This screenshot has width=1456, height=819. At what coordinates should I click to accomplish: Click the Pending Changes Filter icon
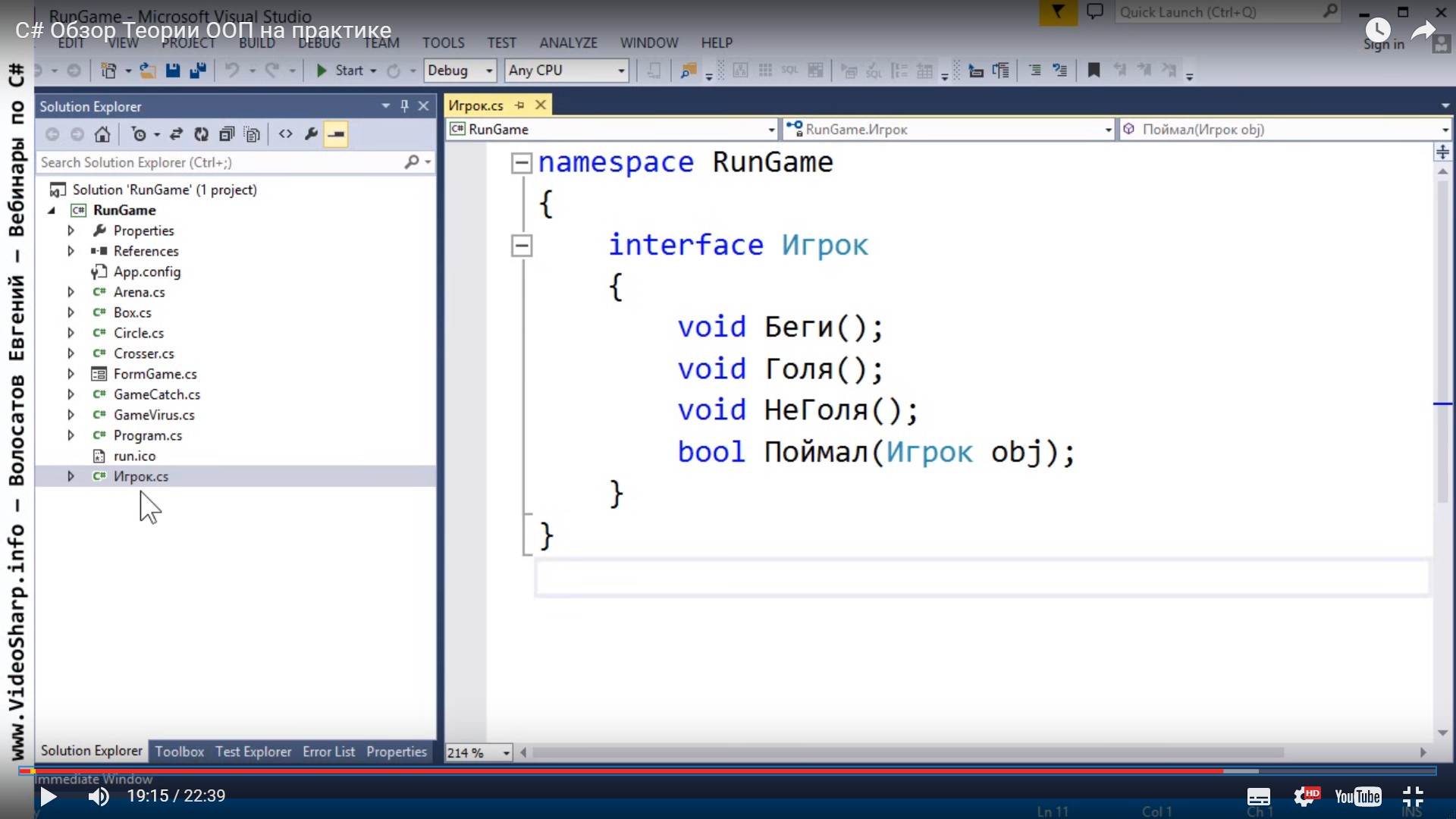pyautogui.click(x=139, y=134)
